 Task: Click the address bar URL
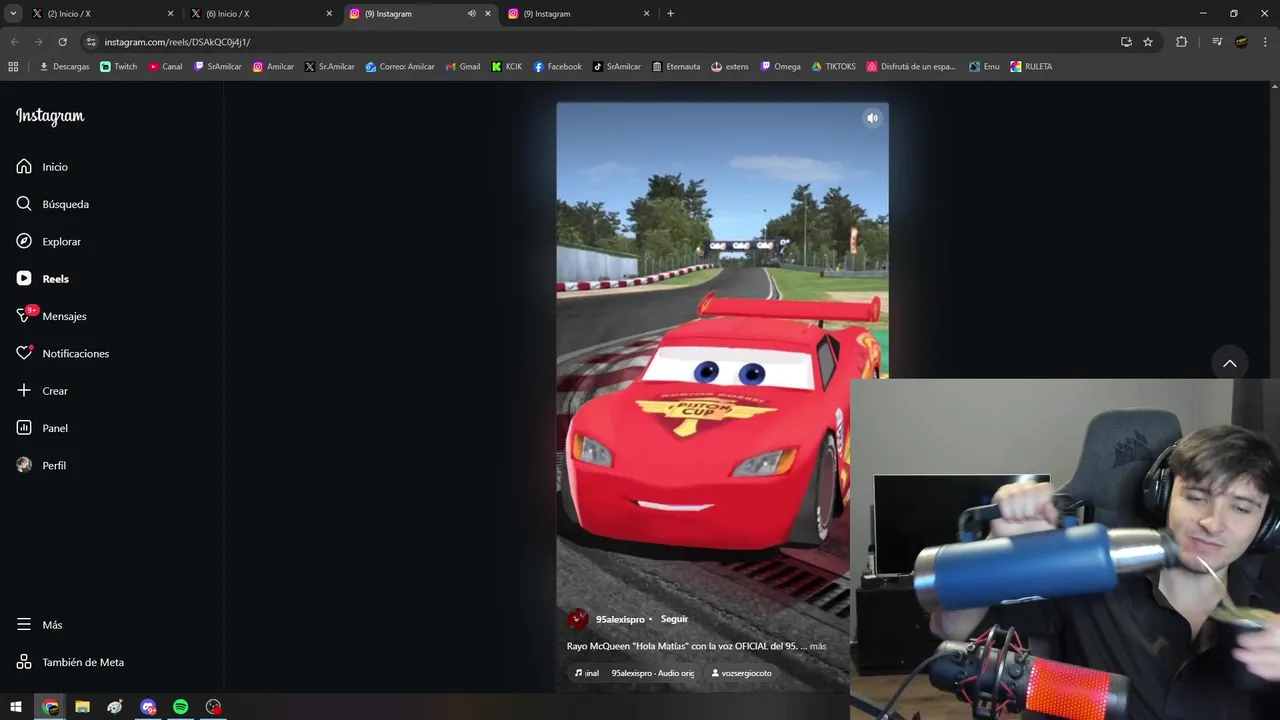(x=177, y=42)
